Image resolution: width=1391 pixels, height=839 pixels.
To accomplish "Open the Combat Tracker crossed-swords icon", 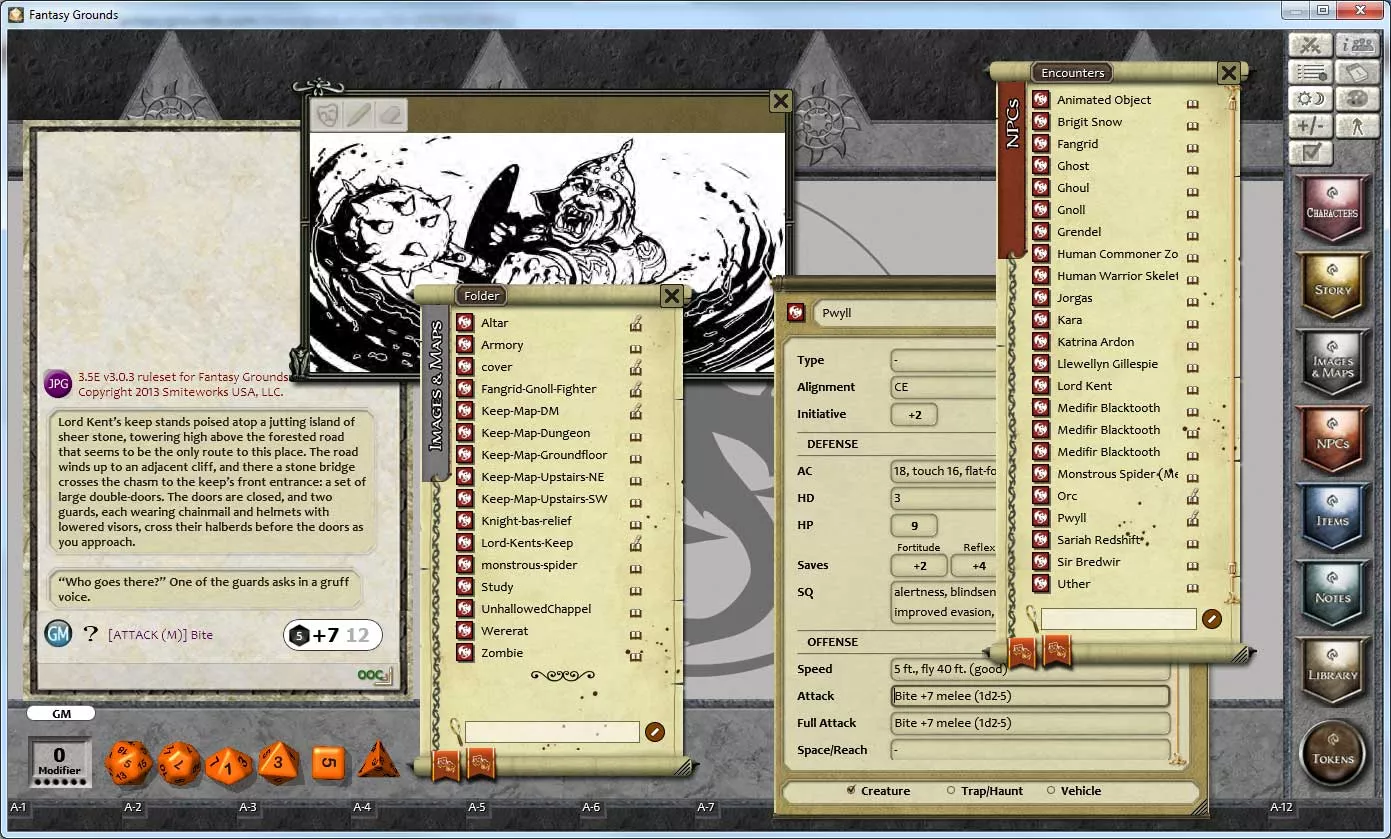I will [1311, 45].
